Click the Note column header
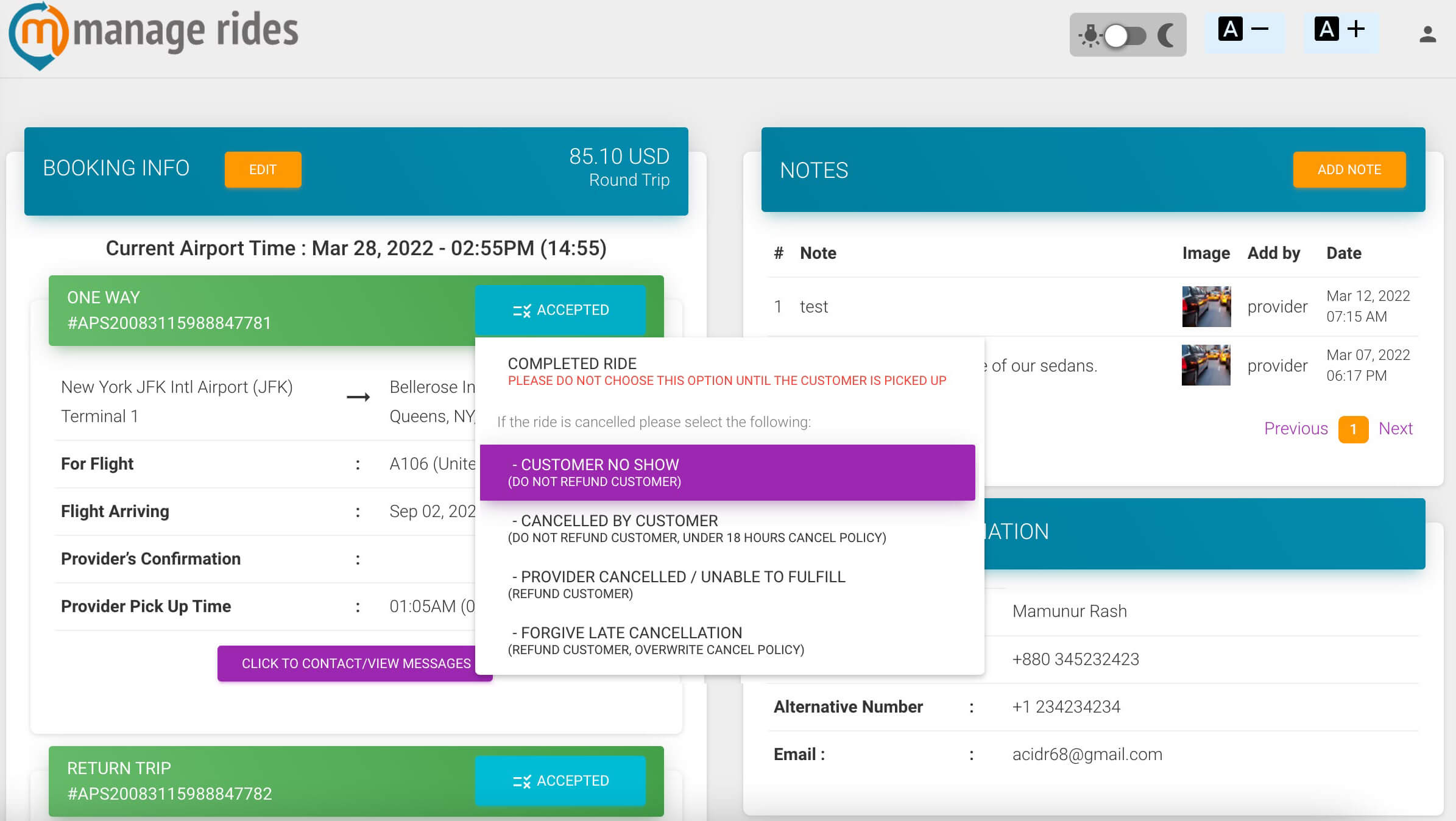1456x821 pixels. coord(818,253)
